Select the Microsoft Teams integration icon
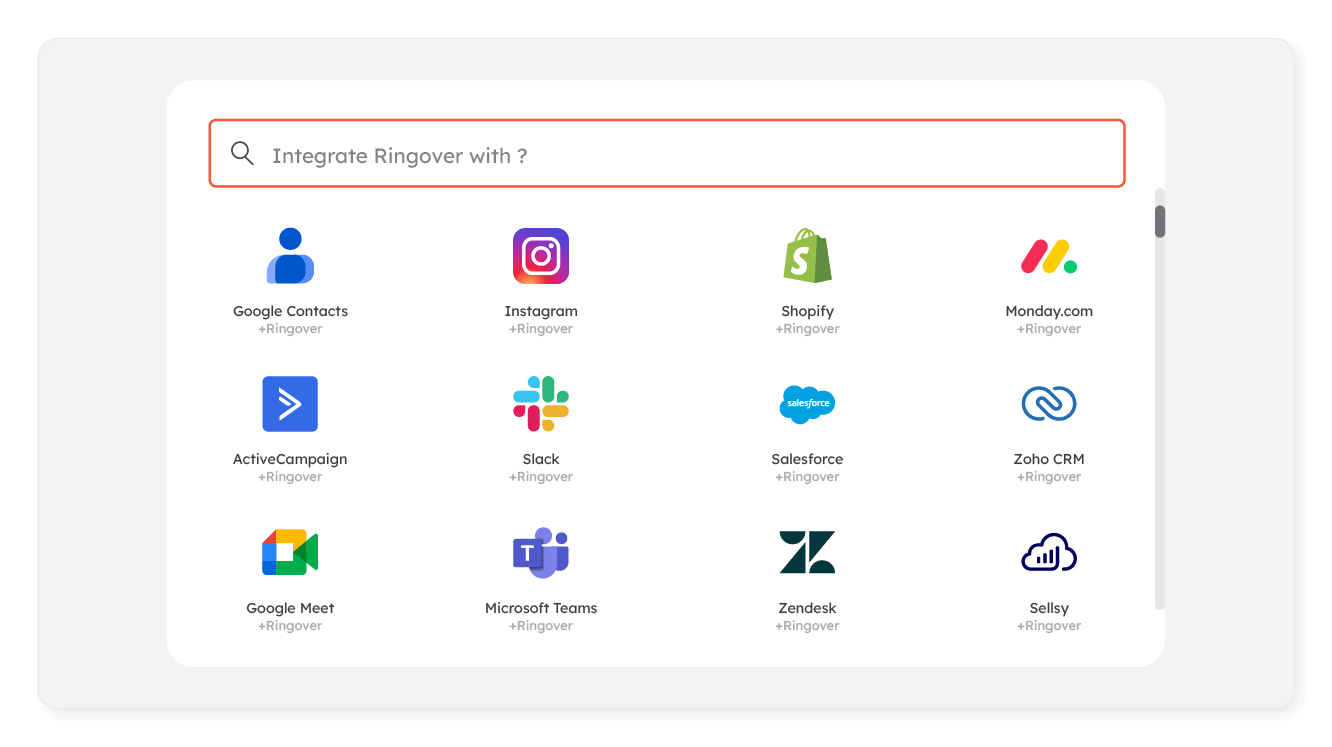The image size is (1332, 747). pyautogui.click(x=541, y=551)
